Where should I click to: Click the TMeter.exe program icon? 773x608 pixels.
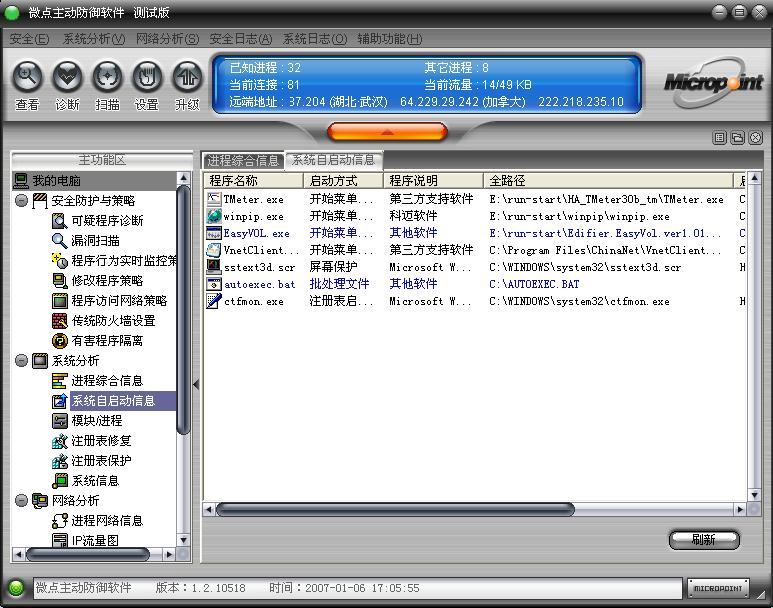pos(213,199)
